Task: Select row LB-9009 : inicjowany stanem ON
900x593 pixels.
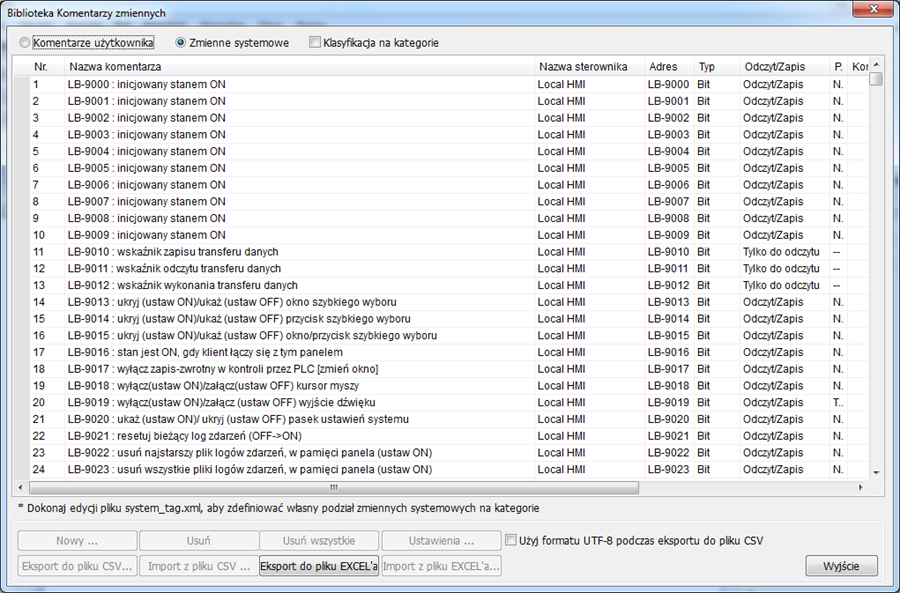Action: coord(440,235)
